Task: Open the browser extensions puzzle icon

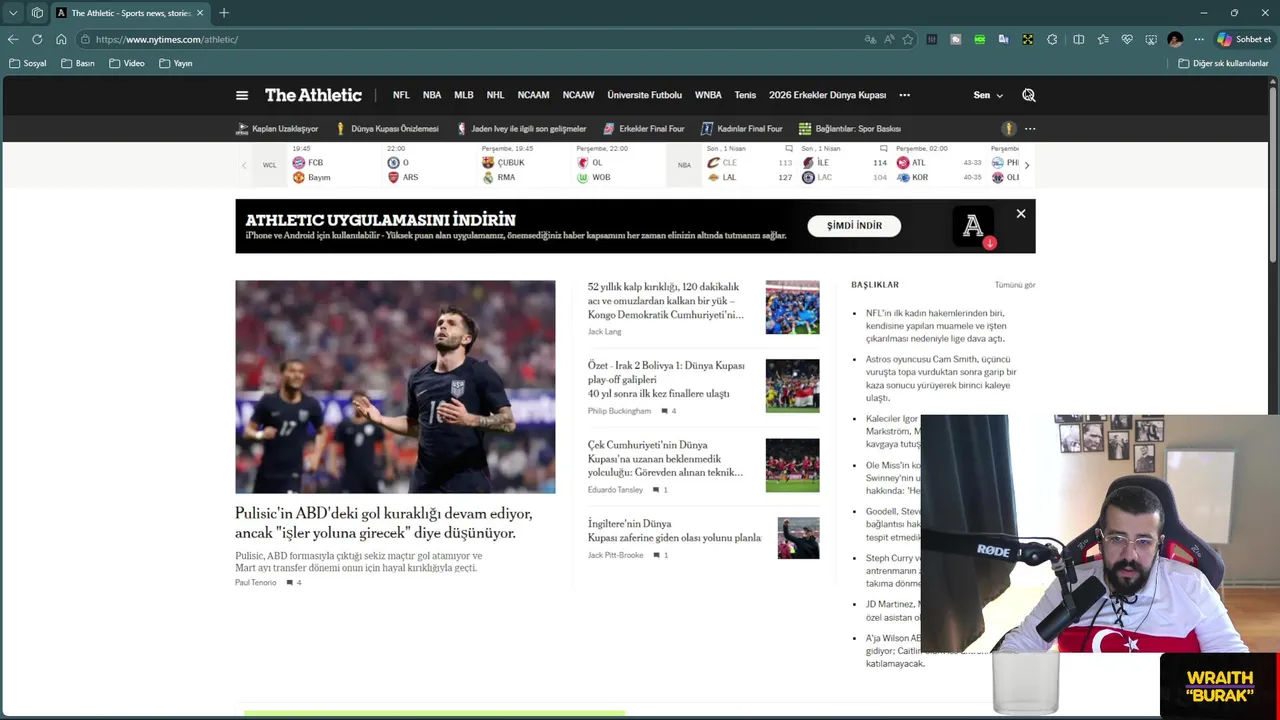Action: pyautogui.click(x=1052, y=39)
